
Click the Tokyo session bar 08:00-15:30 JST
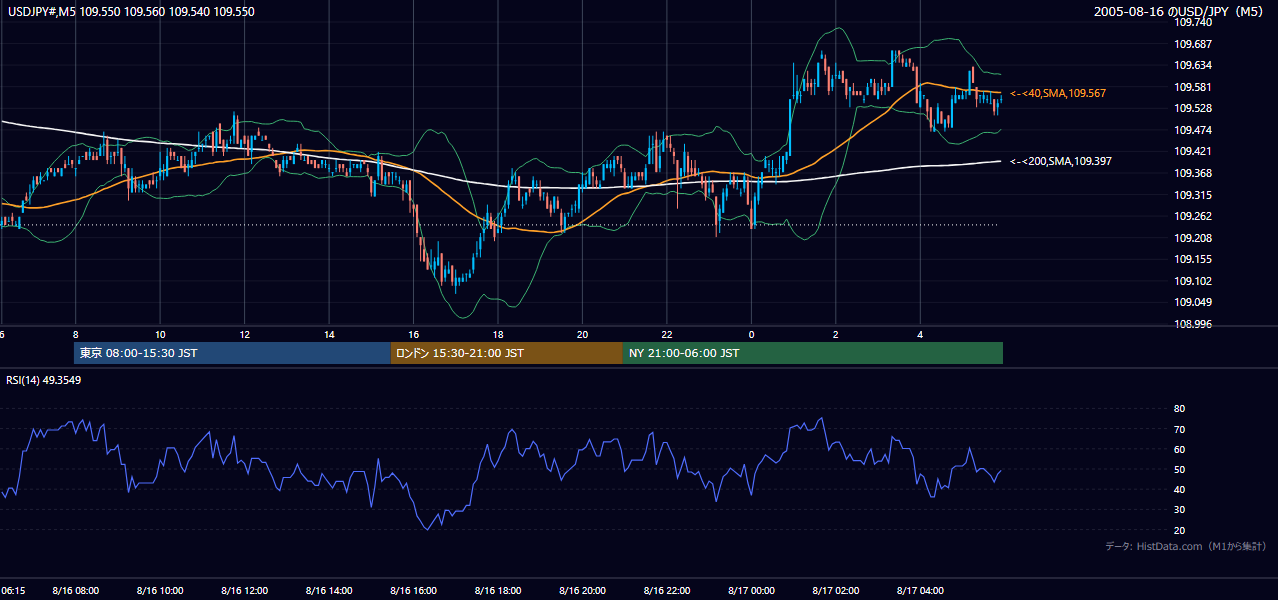(x=232, y=353)
